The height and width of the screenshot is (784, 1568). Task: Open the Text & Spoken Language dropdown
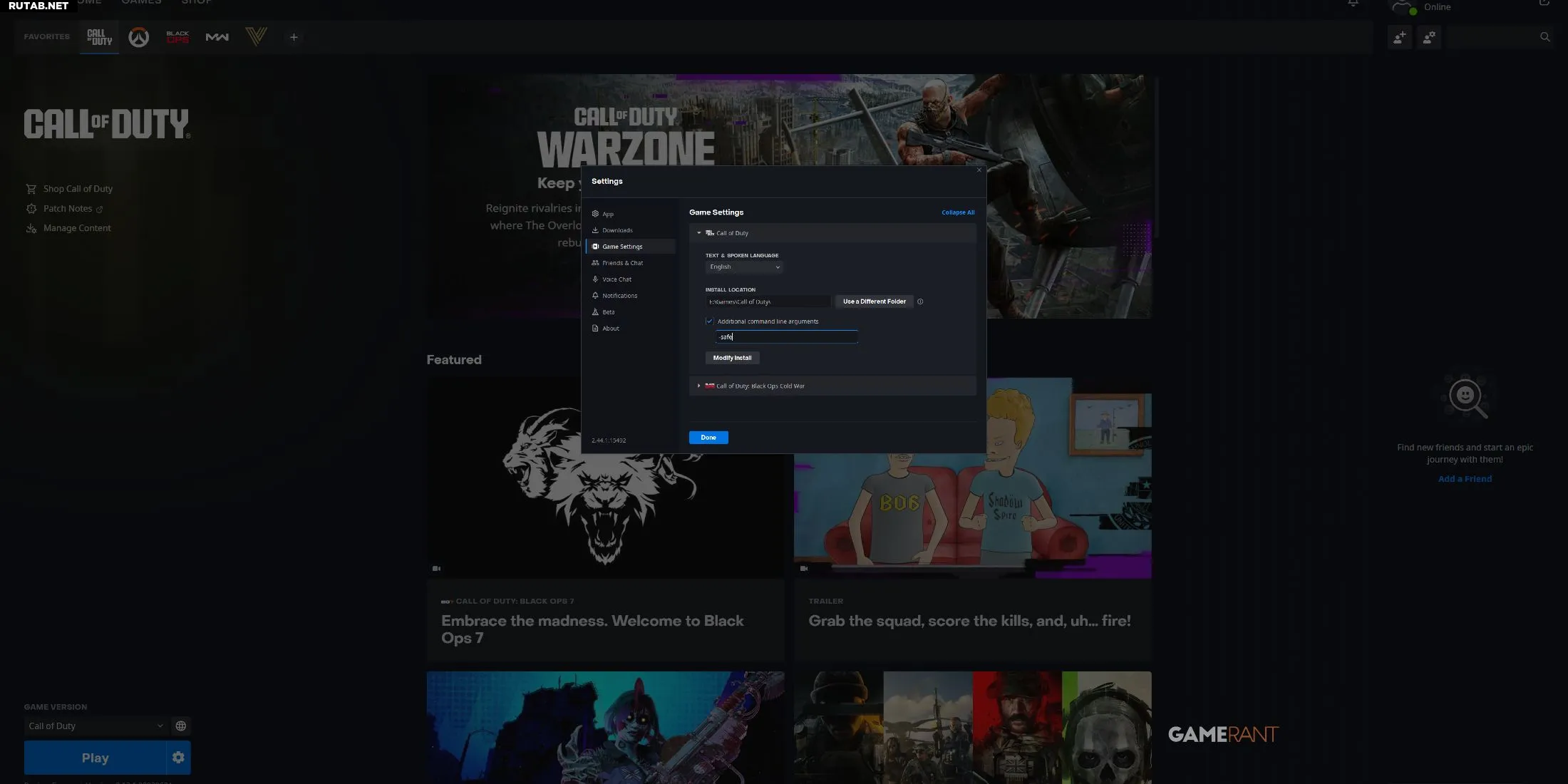point(744,267)
